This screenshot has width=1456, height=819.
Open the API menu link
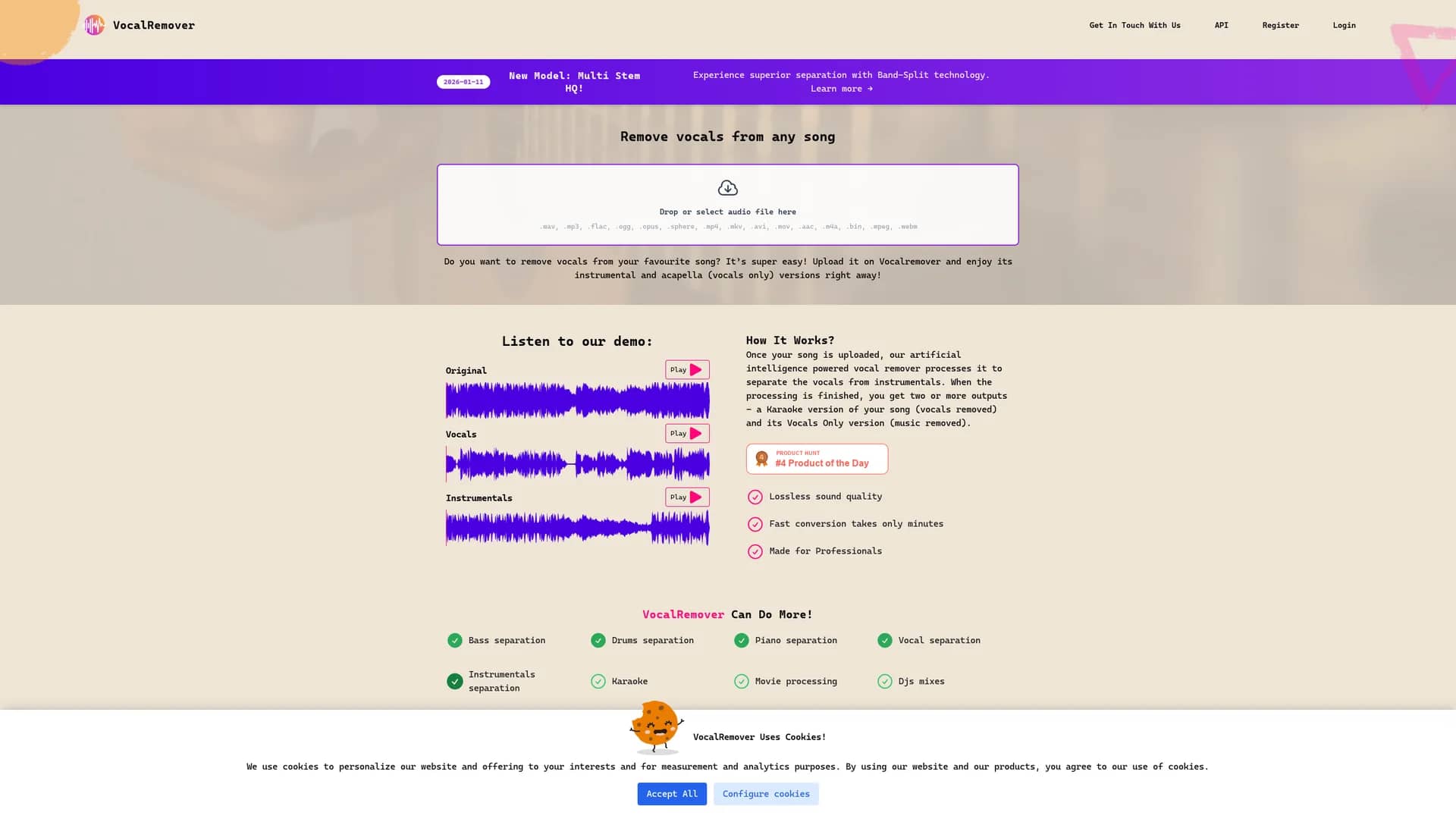click(x=1221, y=25)
